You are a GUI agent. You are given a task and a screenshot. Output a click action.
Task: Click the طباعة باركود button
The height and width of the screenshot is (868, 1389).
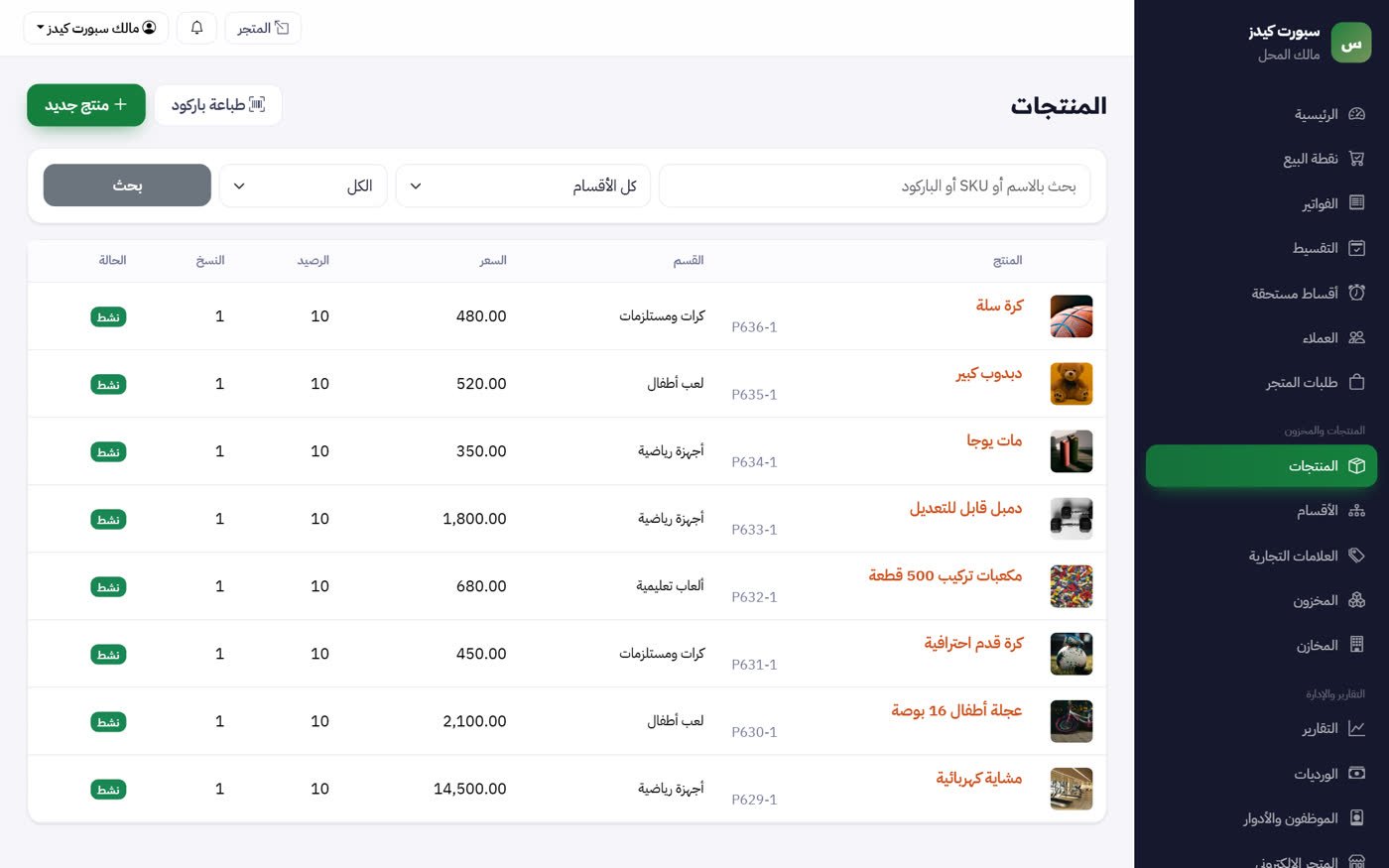pos(218,105)
